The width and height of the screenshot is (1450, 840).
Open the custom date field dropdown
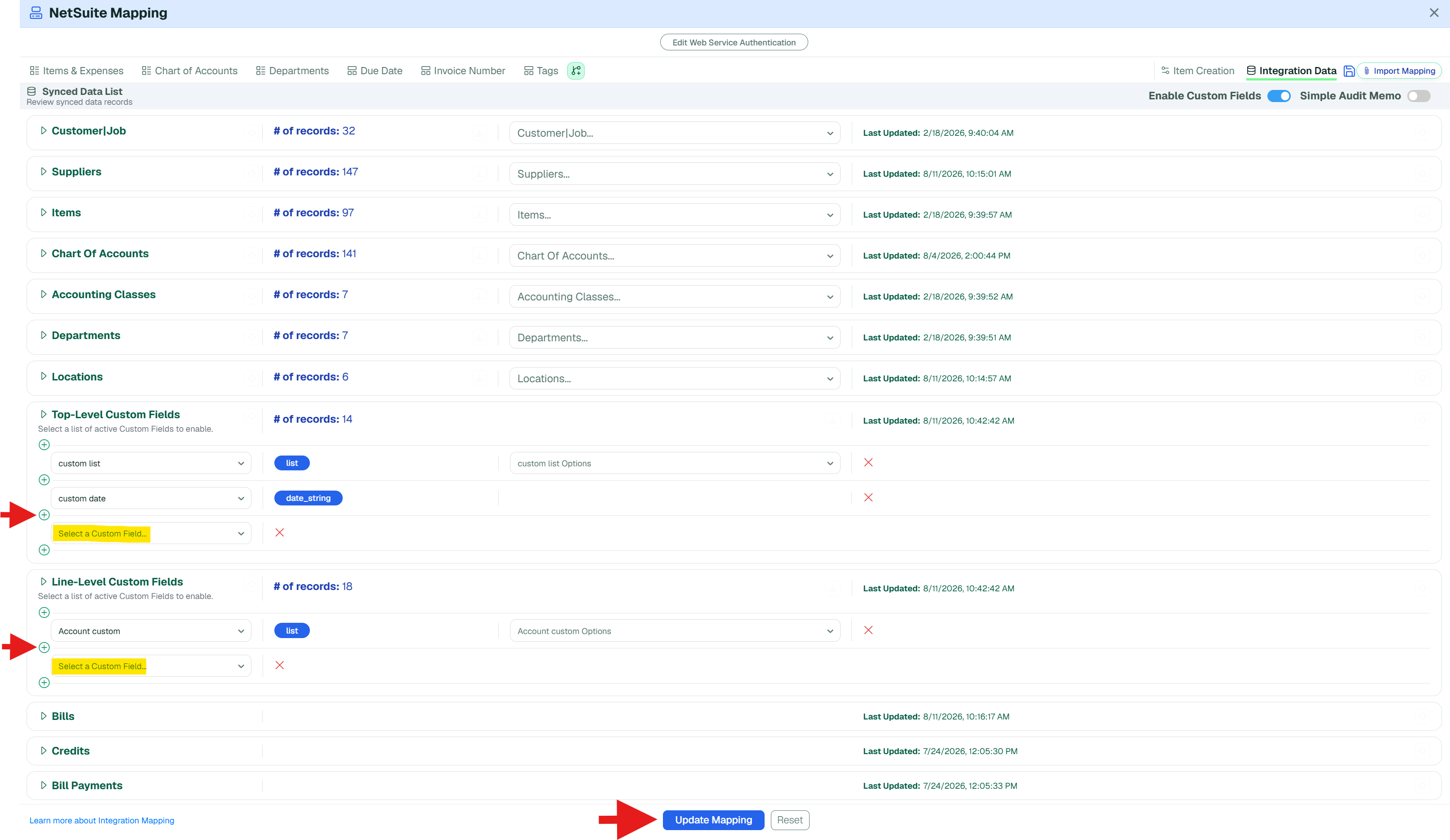[151, 498]
